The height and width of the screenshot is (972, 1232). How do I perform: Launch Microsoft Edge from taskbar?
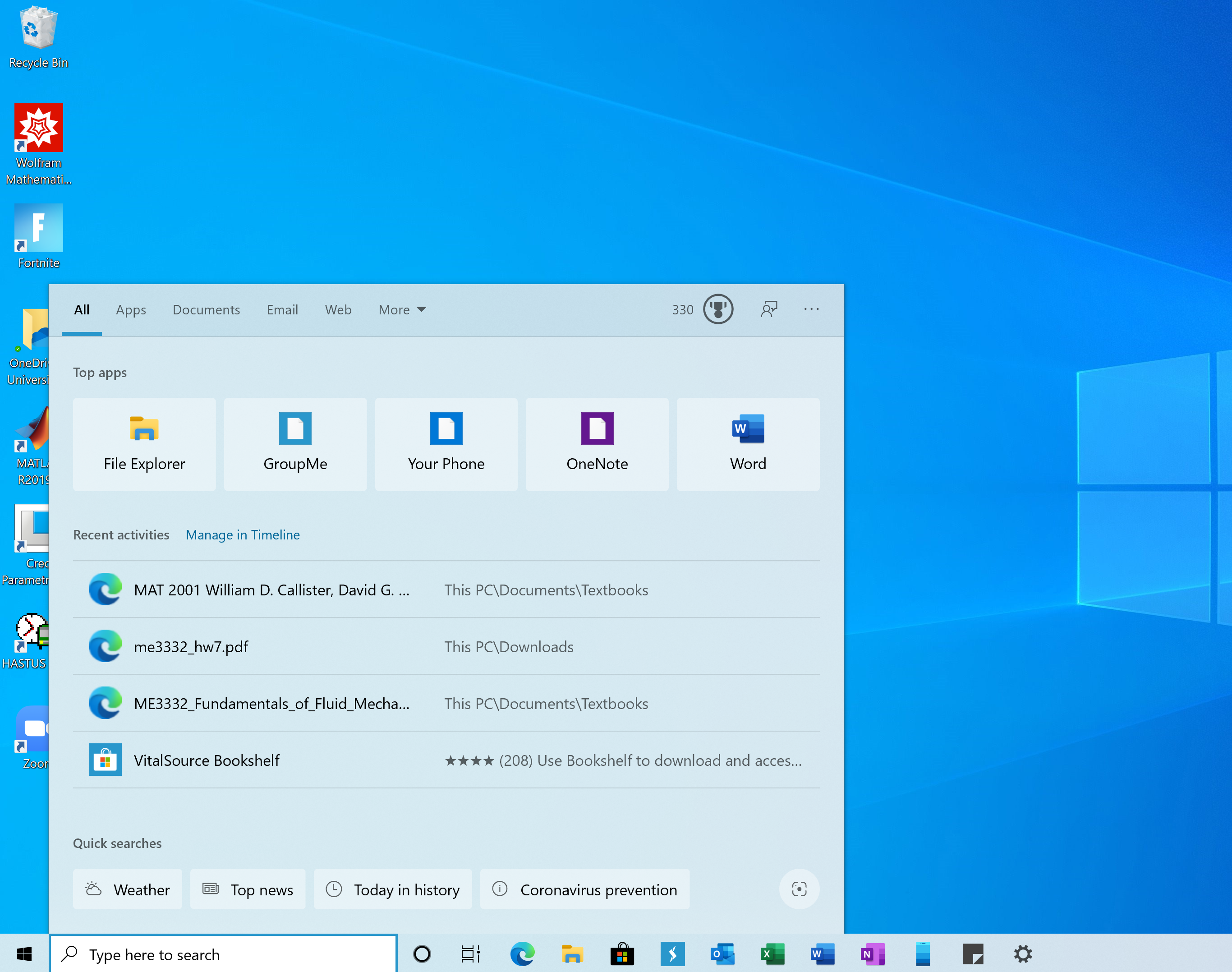click(x=522, y=954)
